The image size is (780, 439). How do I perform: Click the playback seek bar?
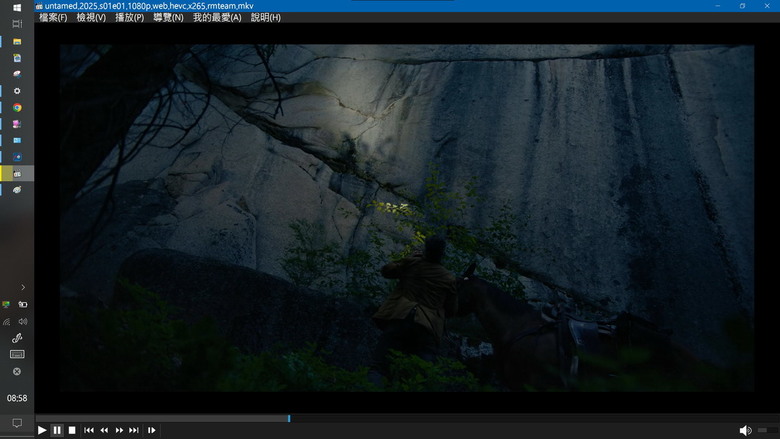[407, 419]
